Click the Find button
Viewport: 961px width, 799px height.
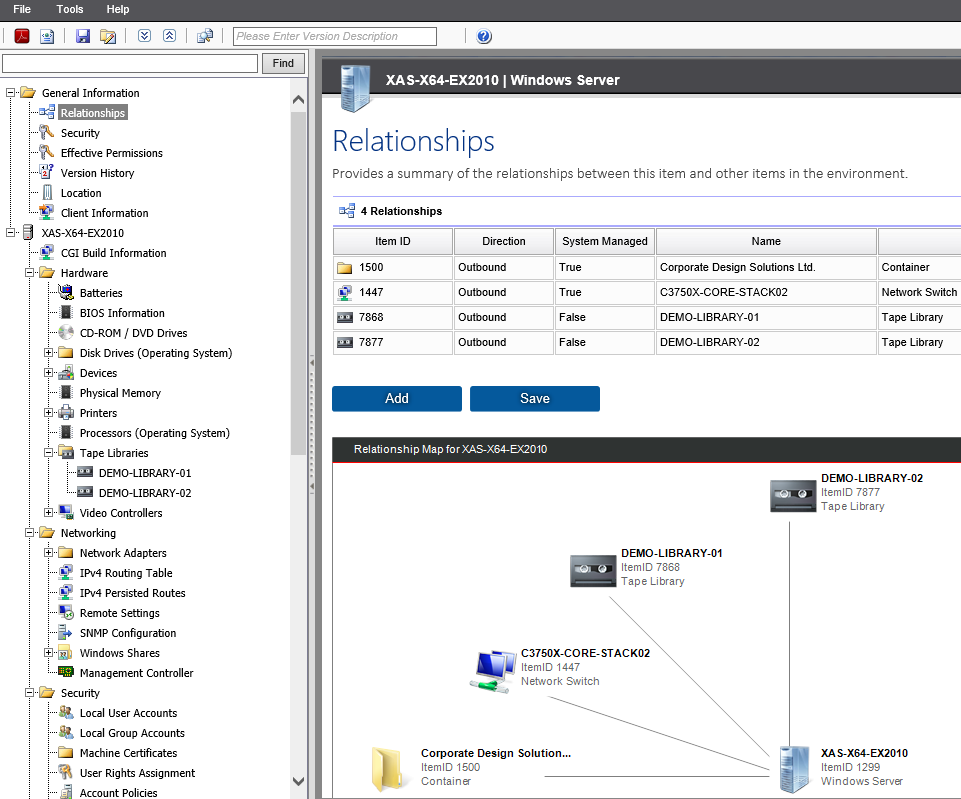pos(282,62)
